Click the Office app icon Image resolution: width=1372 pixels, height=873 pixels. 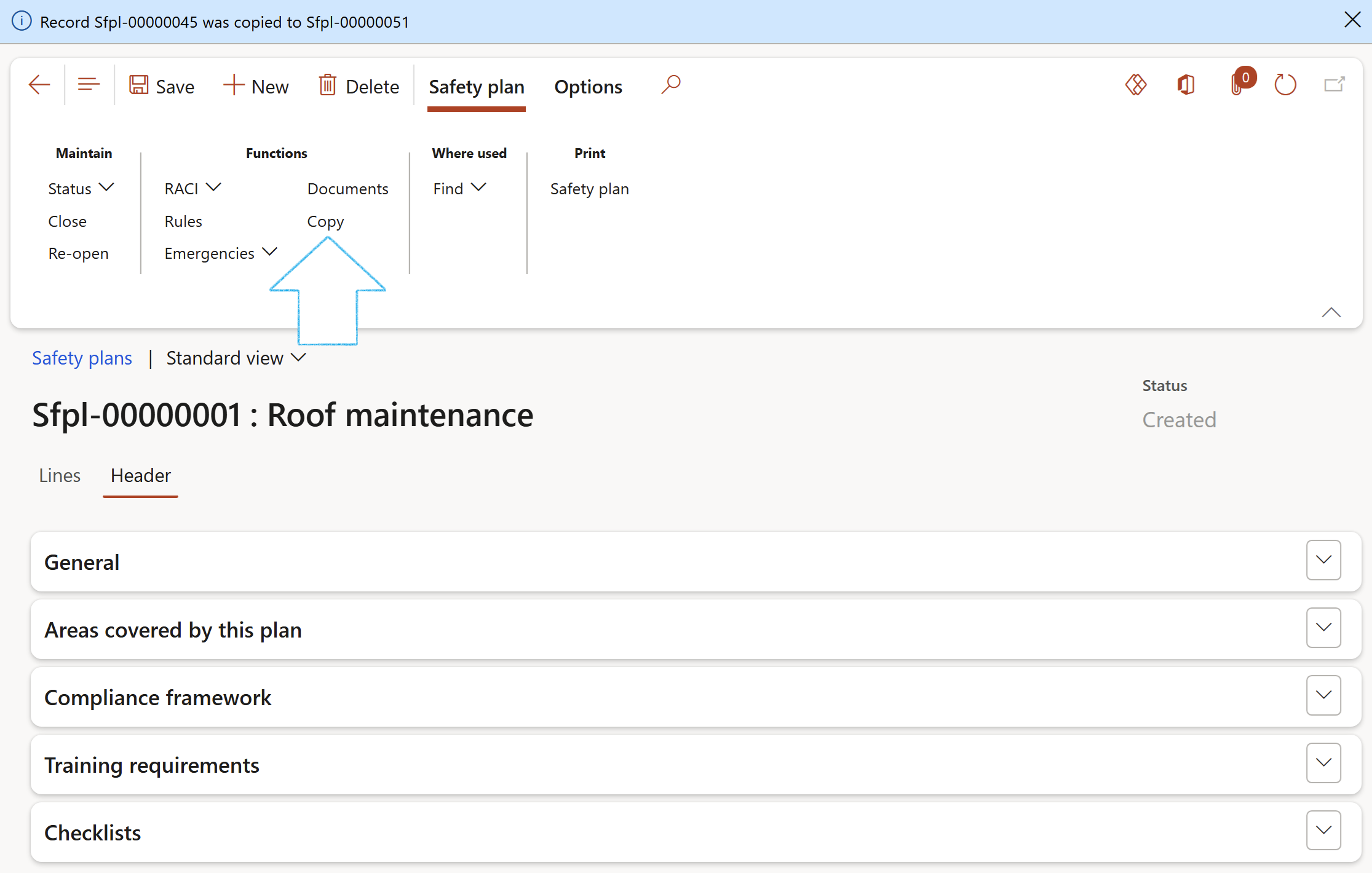(x=1186, y=85)
